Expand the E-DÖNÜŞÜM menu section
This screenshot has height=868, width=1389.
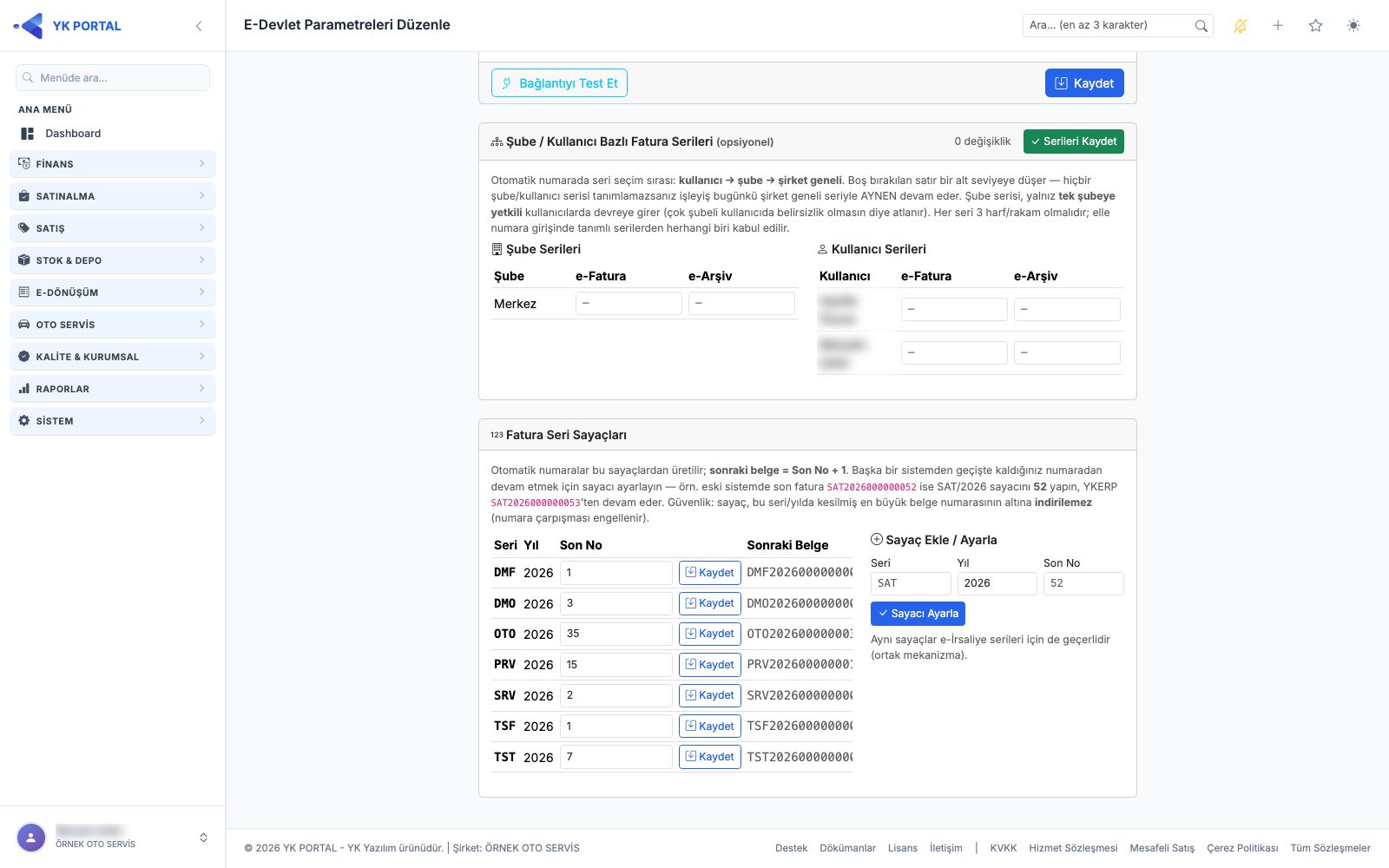coord(113,293)
